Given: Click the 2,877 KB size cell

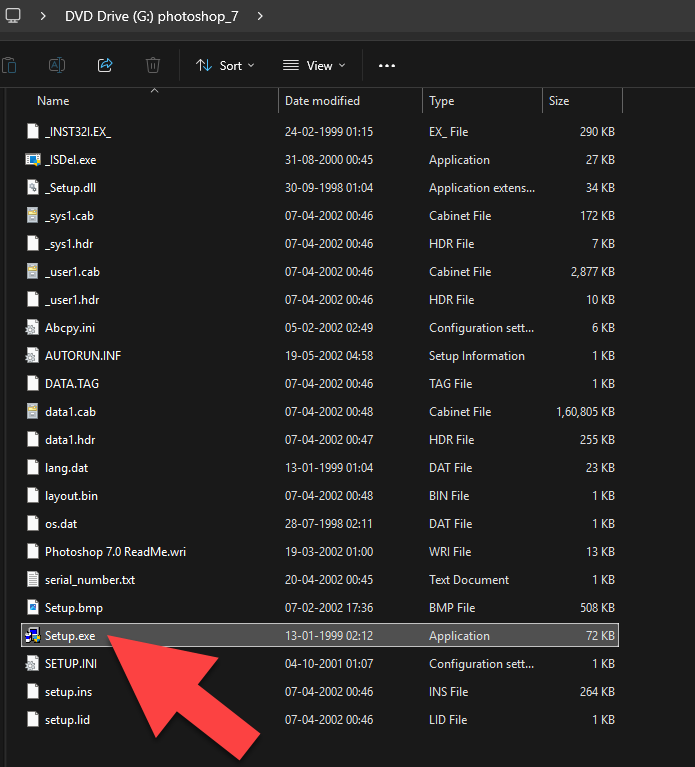Looking at the screenshot, I should 592,272.
